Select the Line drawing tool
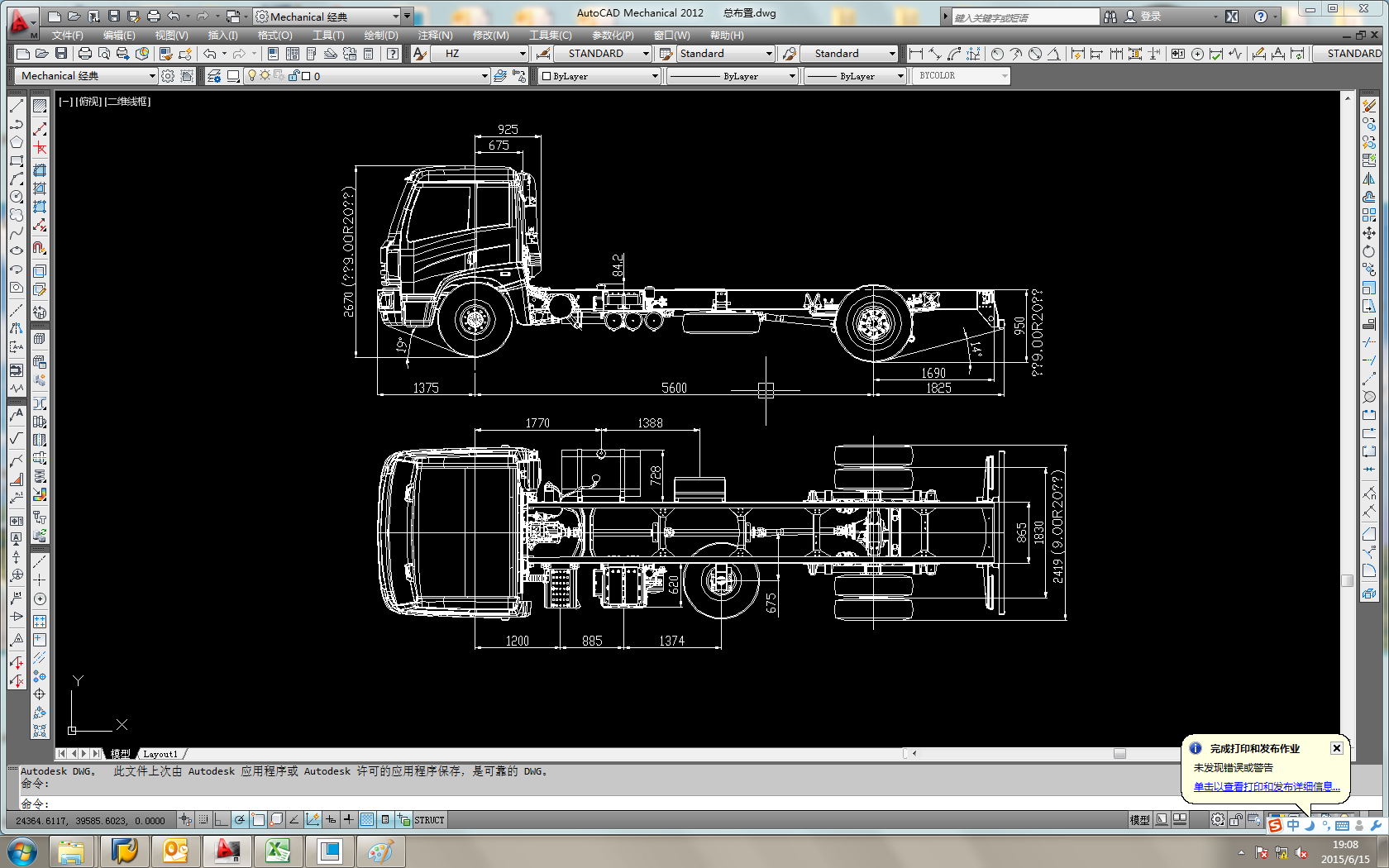Viewport: 1389px width, 868px height. (17, 106)
